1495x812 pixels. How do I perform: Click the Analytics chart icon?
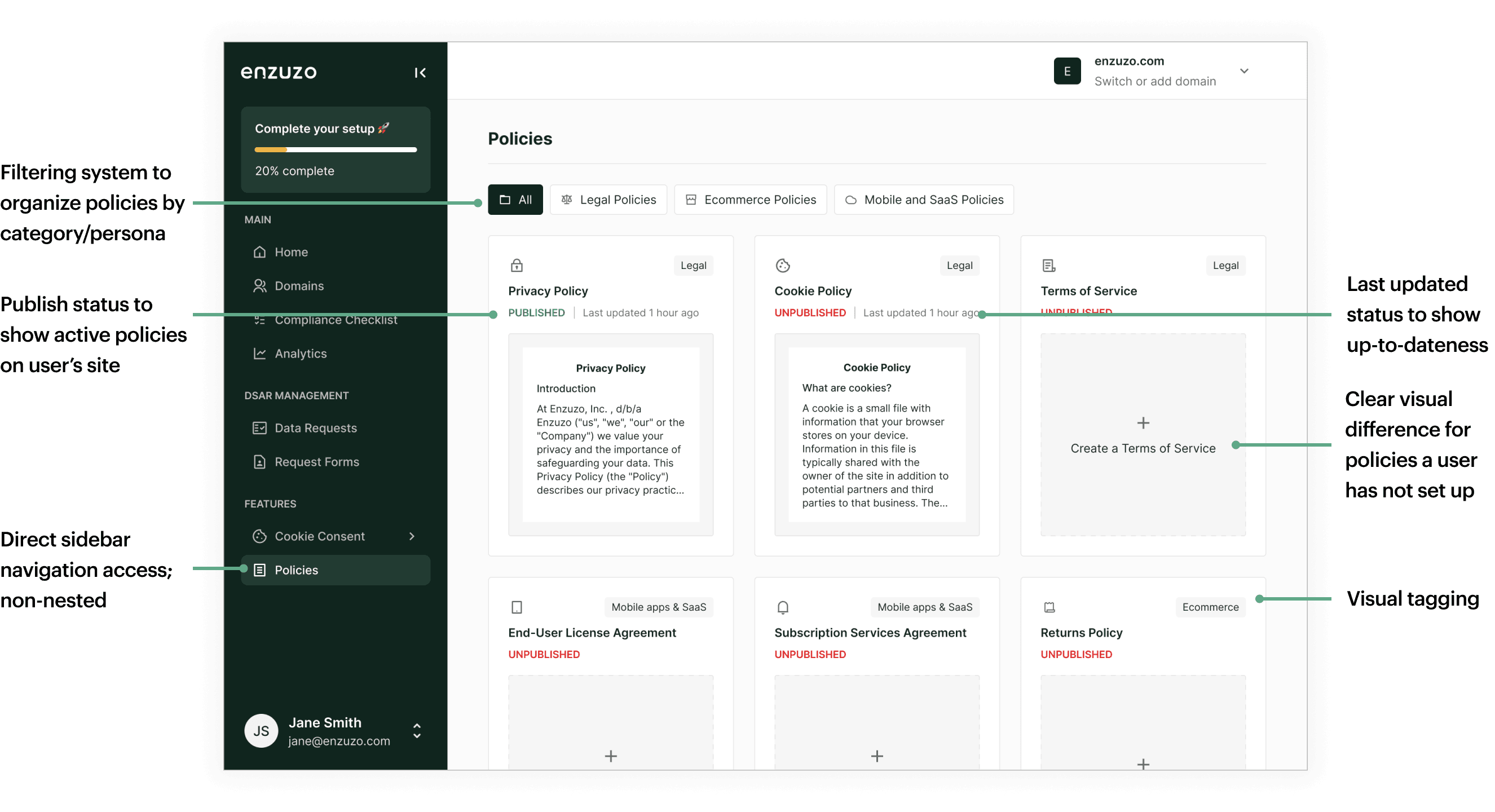click(259, 354)
